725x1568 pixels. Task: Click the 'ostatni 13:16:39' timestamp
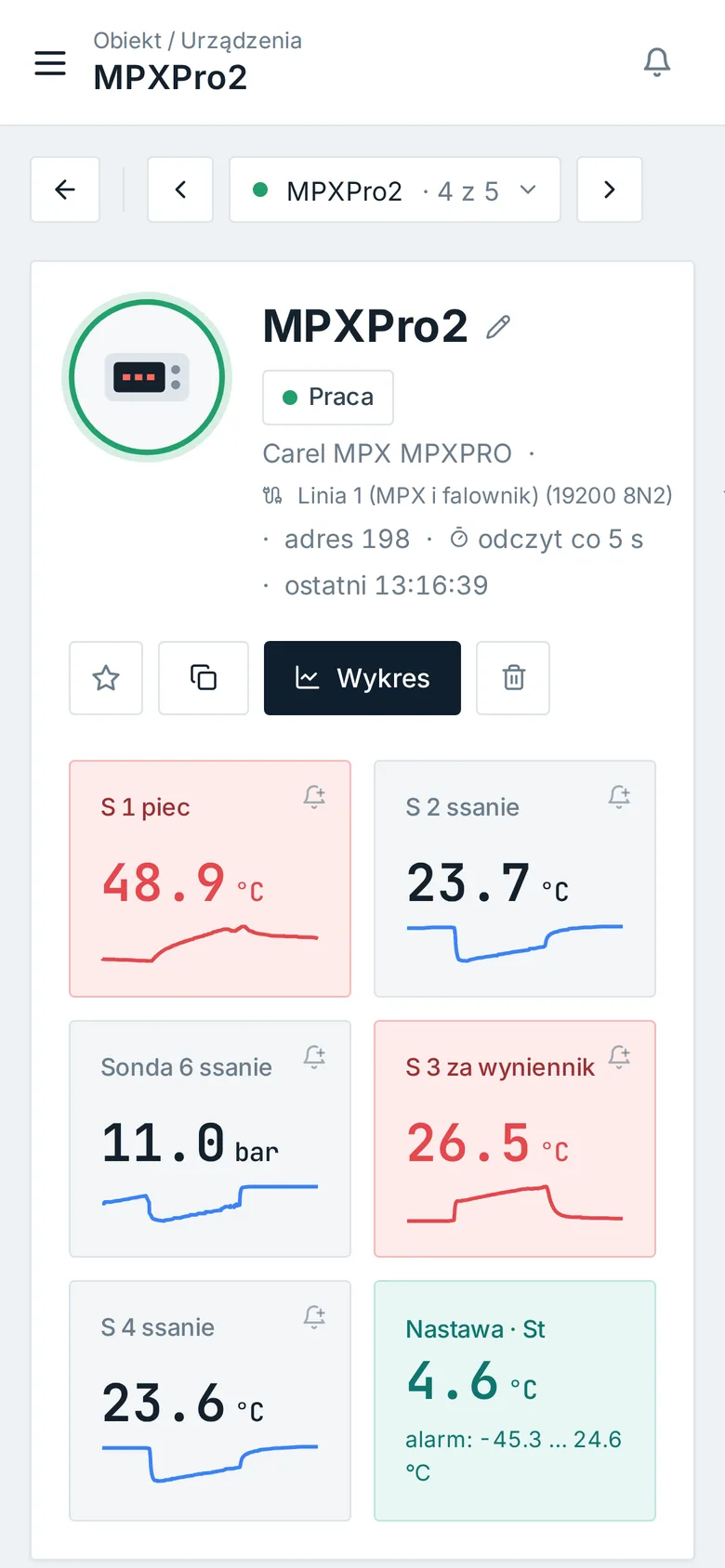click(386, 585)
